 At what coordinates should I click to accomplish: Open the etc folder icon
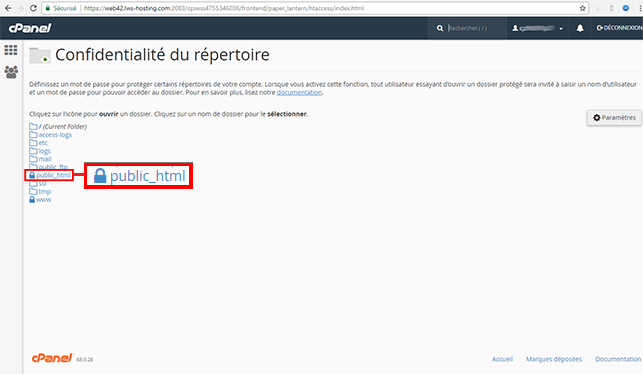[33, 143]
